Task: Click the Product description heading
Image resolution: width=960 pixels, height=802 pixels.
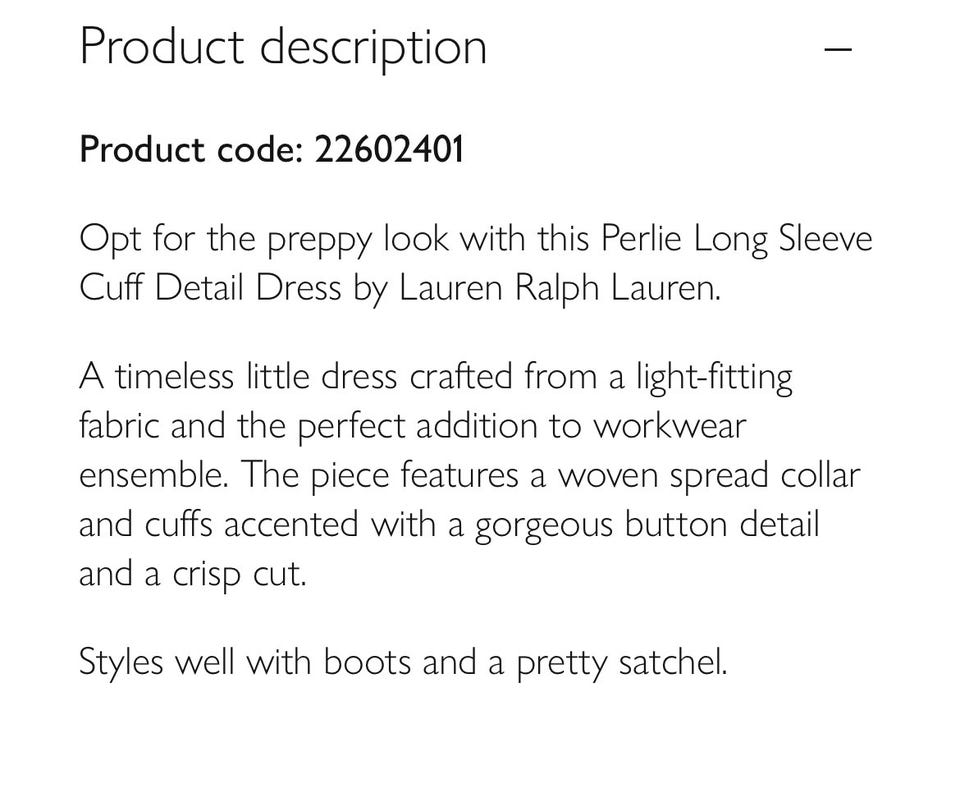Action: click(x=283, y=47)
